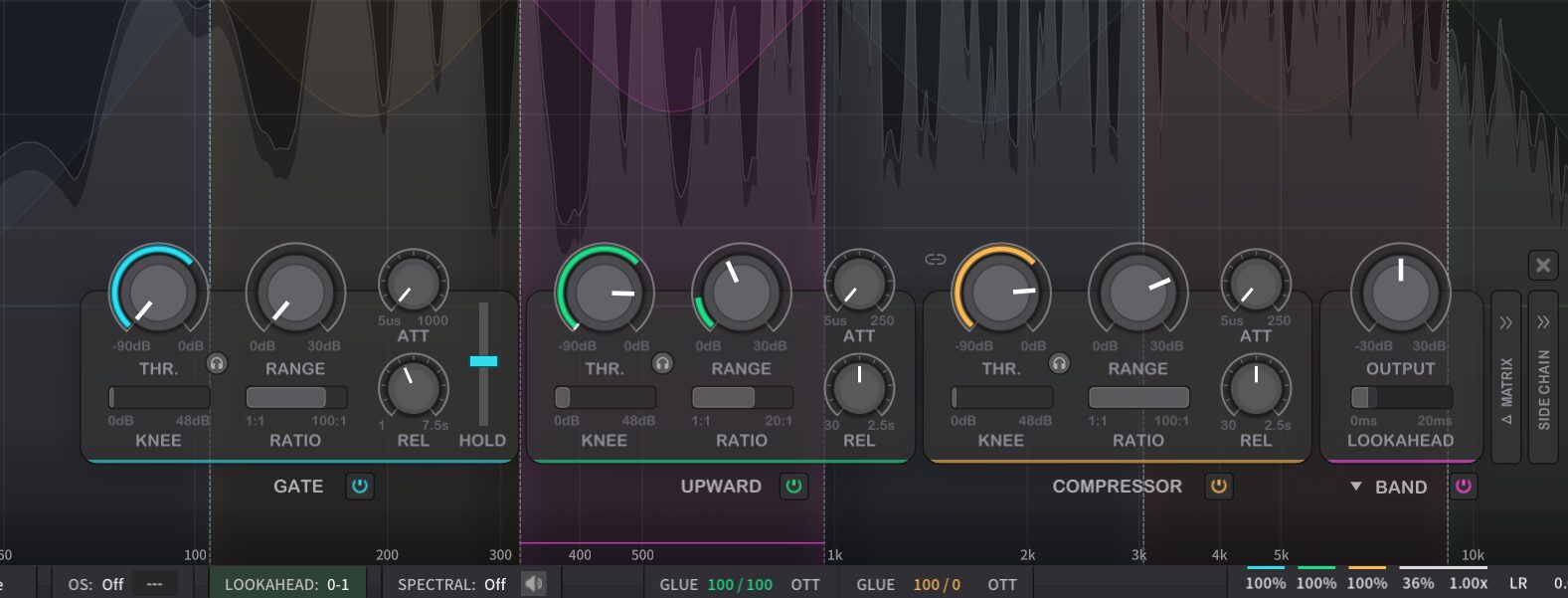This screenshot has height=598, width=1568.
Task: Click the link icon beside the Compressor threshold
Action: click(x=935, y=260)
